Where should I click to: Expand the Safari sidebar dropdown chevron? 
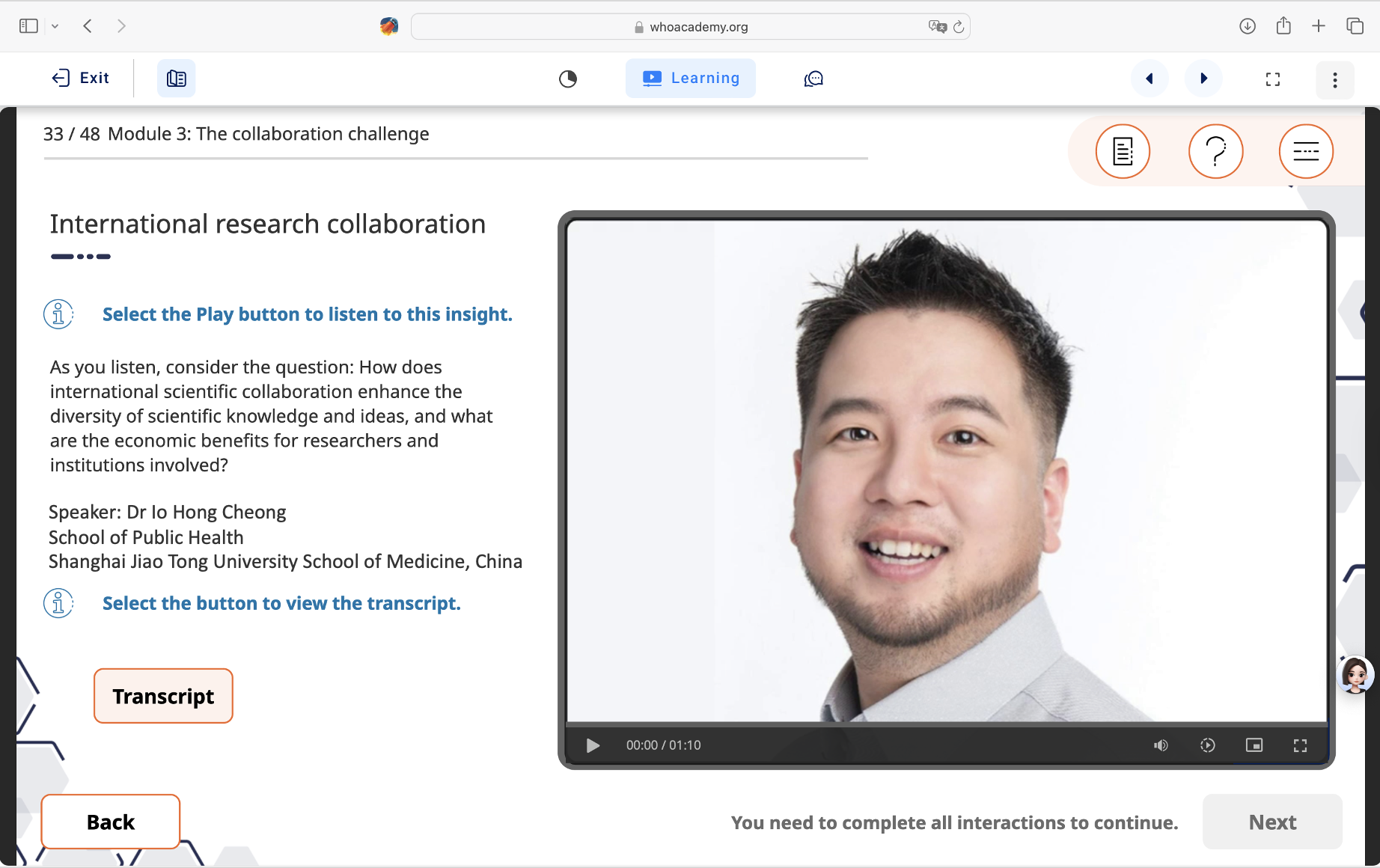click(55, 26)
